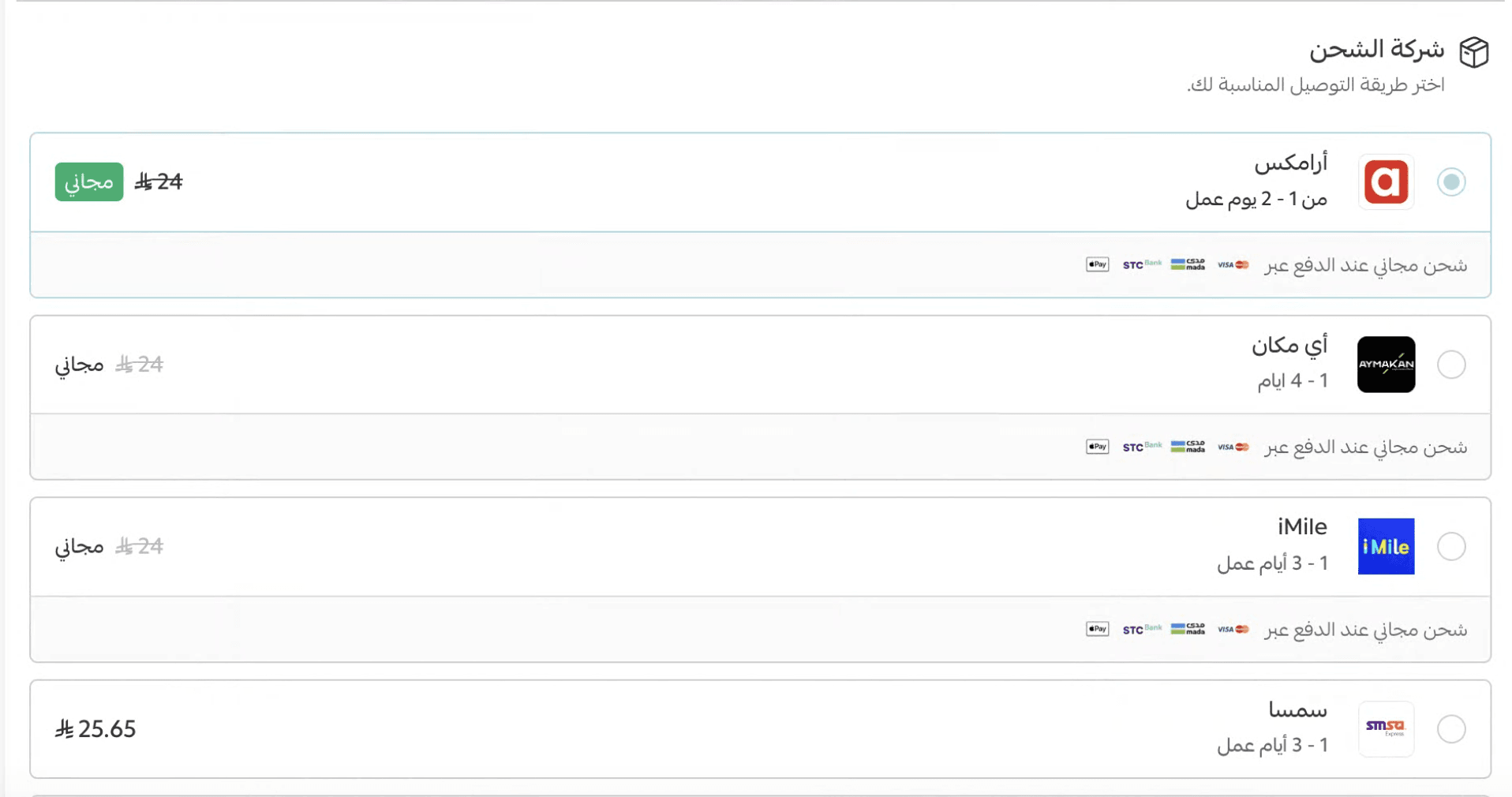Click the Aramex red logo icon
The width and height of the screenshot is (1512, 797).
point(1386,182)
